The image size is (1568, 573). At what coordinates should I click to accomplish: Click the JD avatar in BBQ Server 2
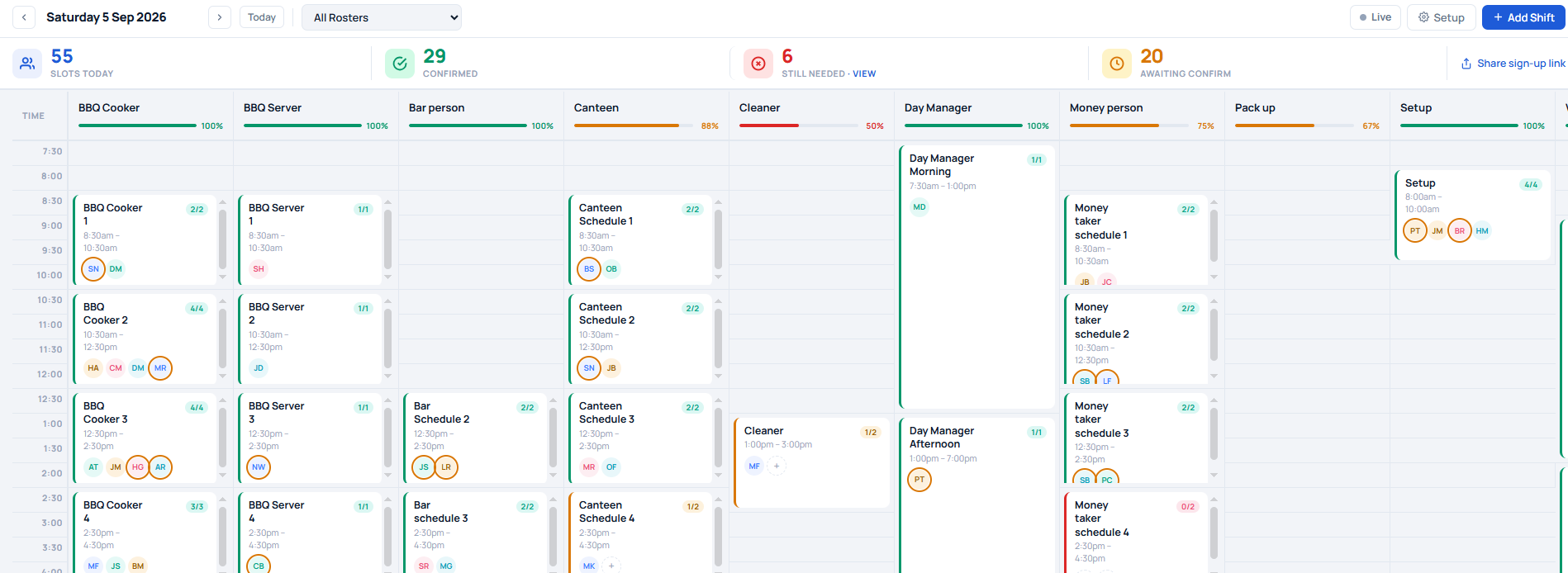[x=259, y=368]
